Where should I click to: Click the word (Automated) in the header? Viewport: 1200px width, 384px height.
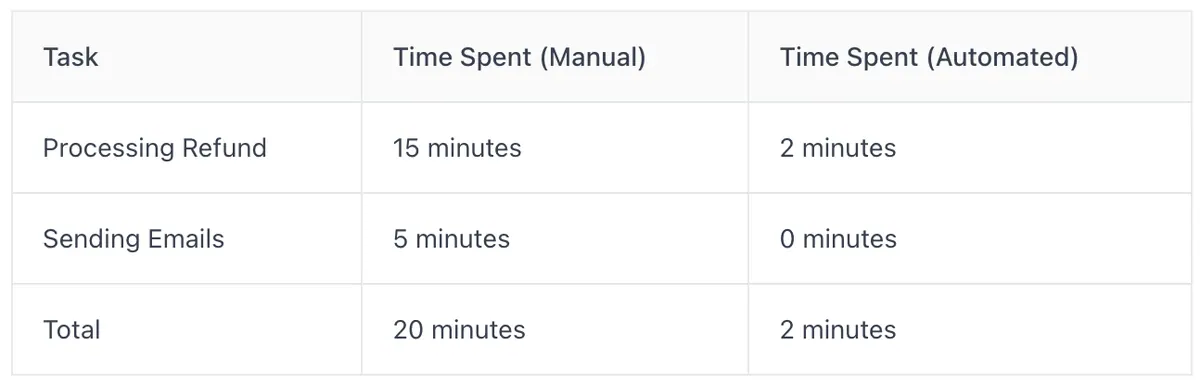1003,57
